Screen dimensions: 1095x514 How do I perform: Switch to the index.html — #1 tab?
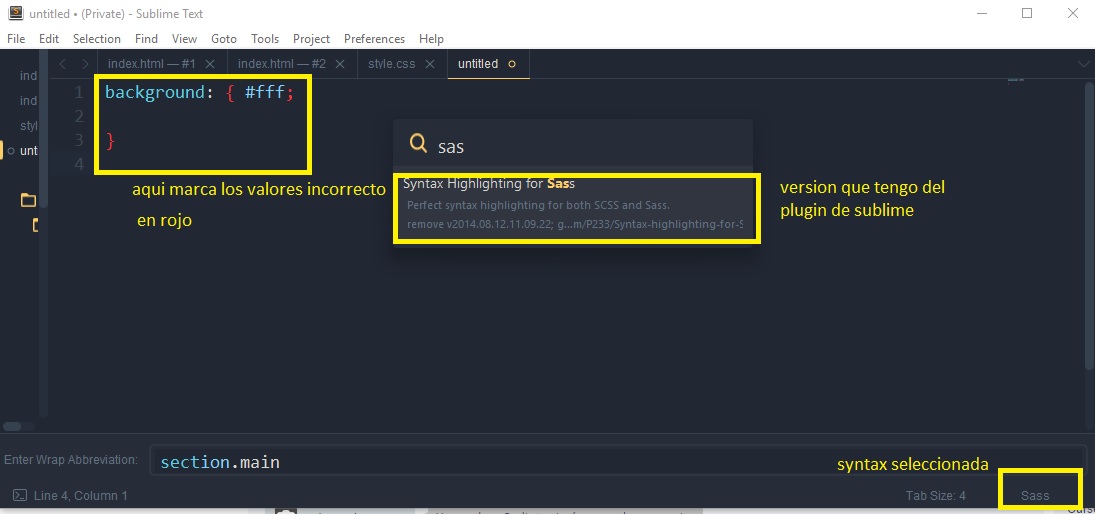(152, 64)
